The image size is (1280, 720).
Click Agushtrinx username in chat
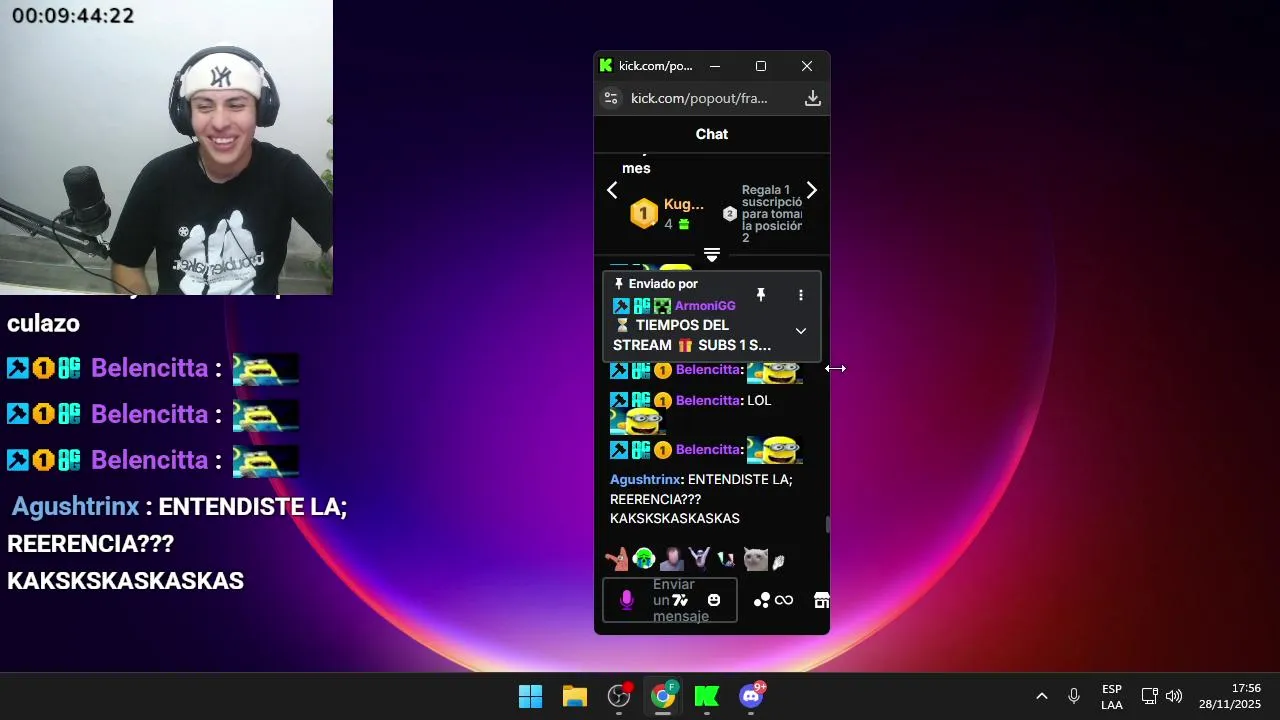coord(645,480)
